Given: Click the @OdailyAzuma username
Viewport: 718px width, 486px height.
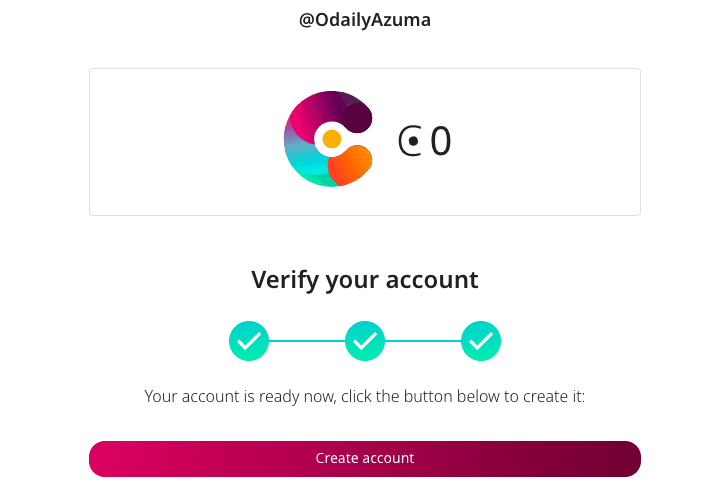Looking at the screenshot, I should pos(365,19).
